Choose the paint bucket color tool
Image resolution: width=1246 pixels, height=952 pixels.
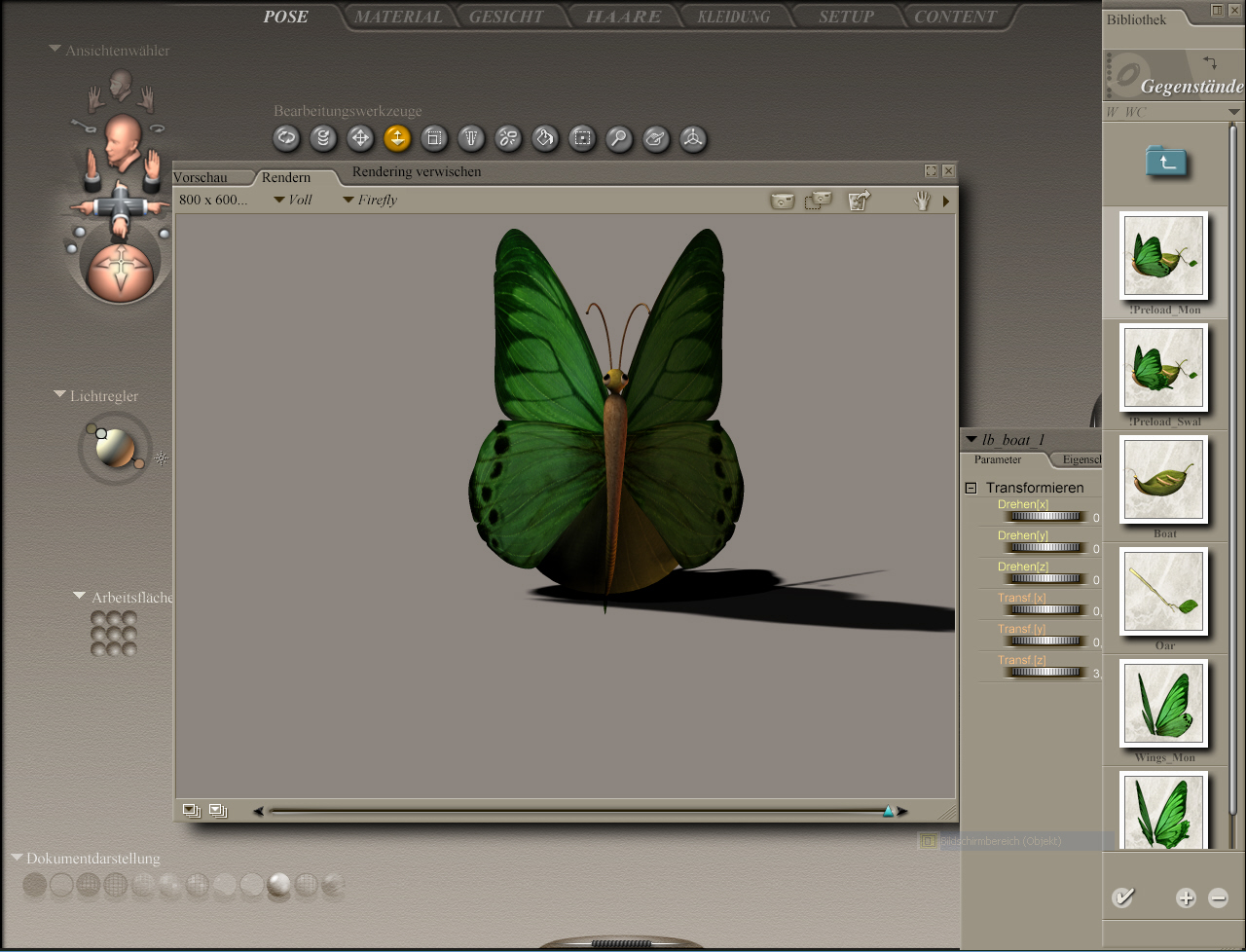click(x=545, y=138)
